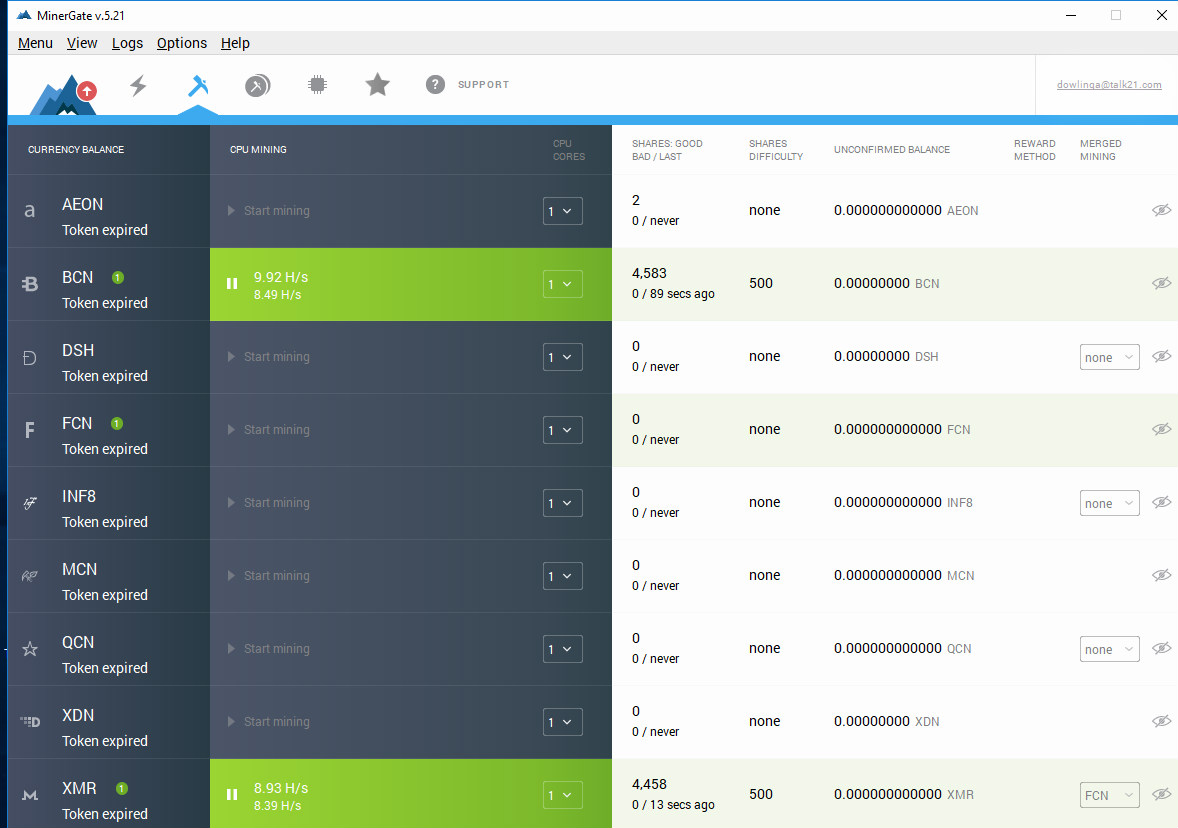Pause BCN CPU mining
Screen dimensions: 1178x828
(232, 284)
